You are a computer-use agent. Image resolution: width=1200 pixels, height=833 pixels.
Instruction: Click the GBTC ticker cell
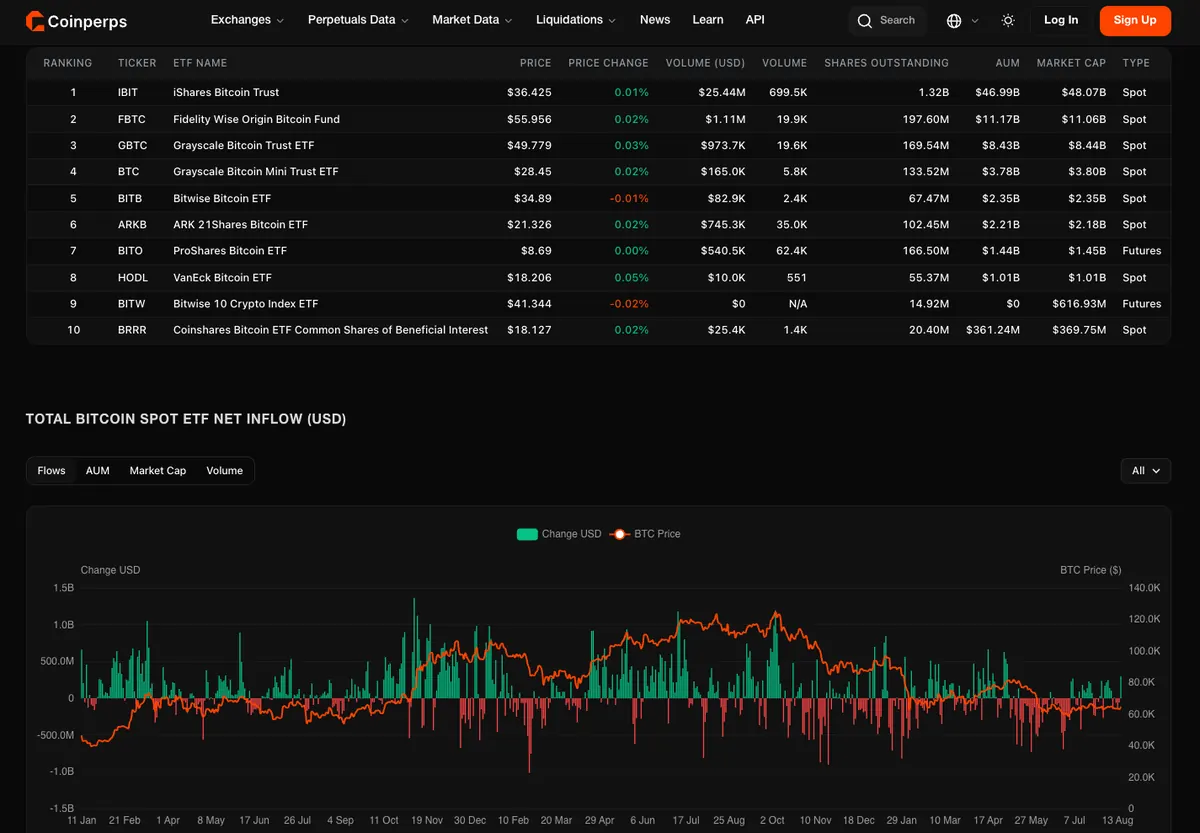[x=132, y=145]
